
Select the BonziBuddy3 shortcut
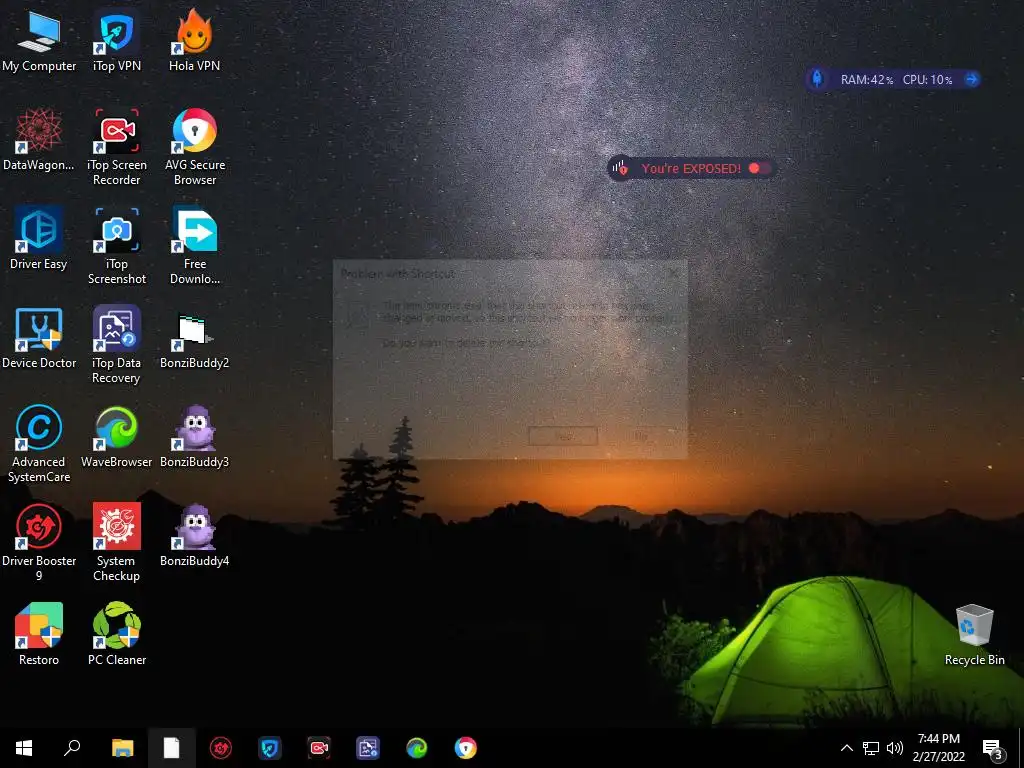click(x=195, y=438)
